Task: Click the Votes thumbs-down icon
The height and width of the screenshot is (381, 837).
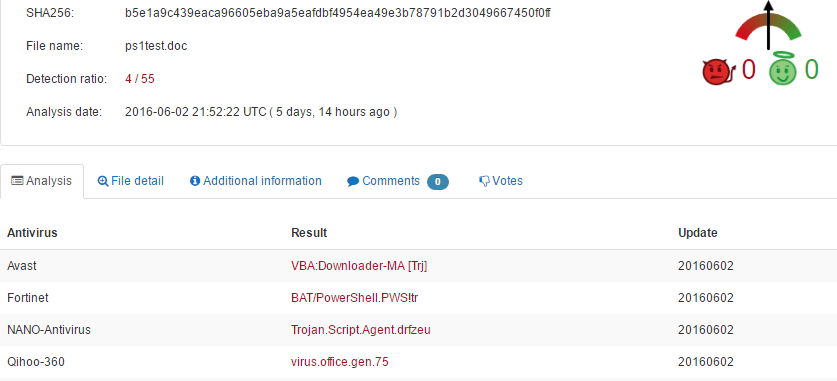Action: click(x=484, y=181)
